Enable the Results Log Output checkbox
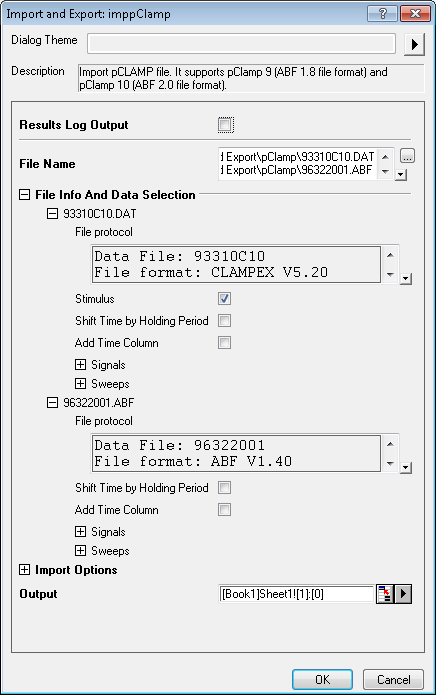This screenshot has width=436, height=695. click(225, 125)
